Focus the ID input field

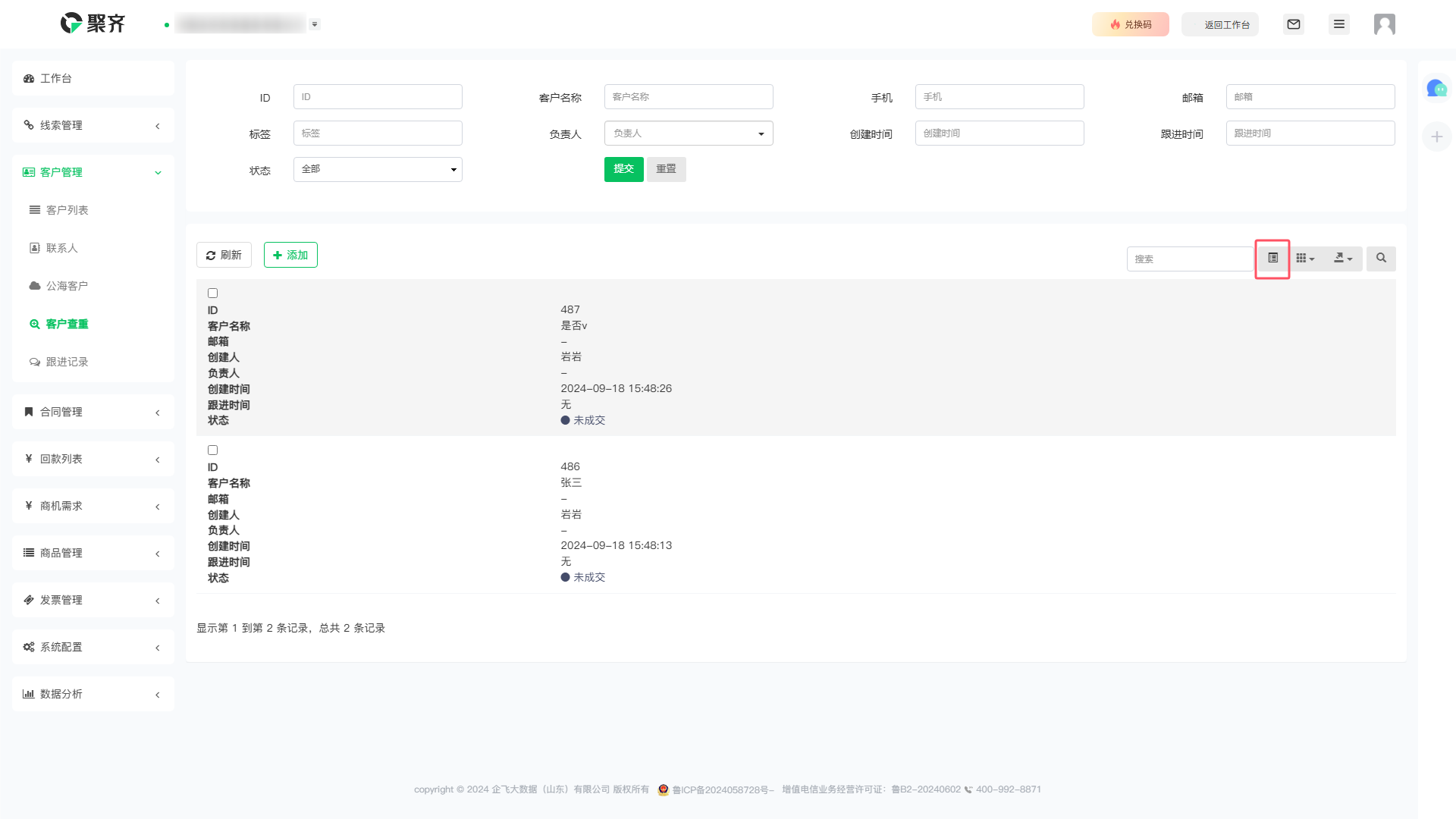[378, 97]
